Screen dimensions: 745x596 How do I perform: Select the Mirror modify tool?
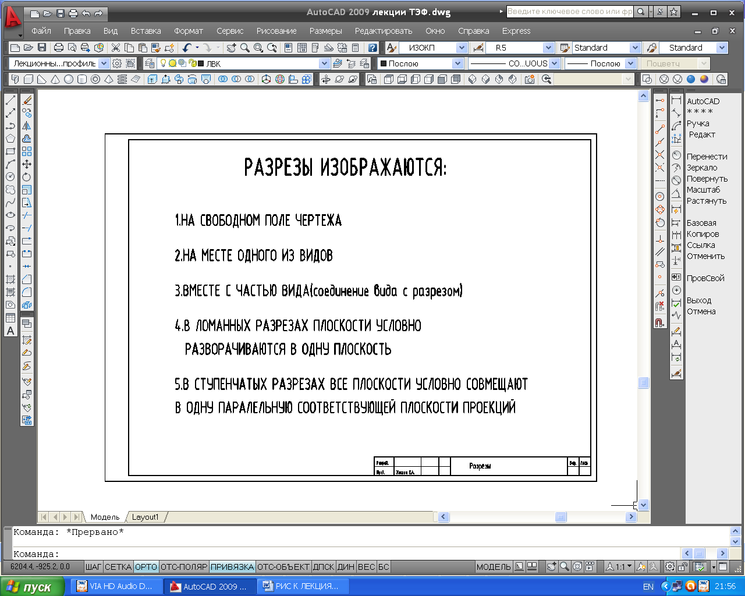27,126
